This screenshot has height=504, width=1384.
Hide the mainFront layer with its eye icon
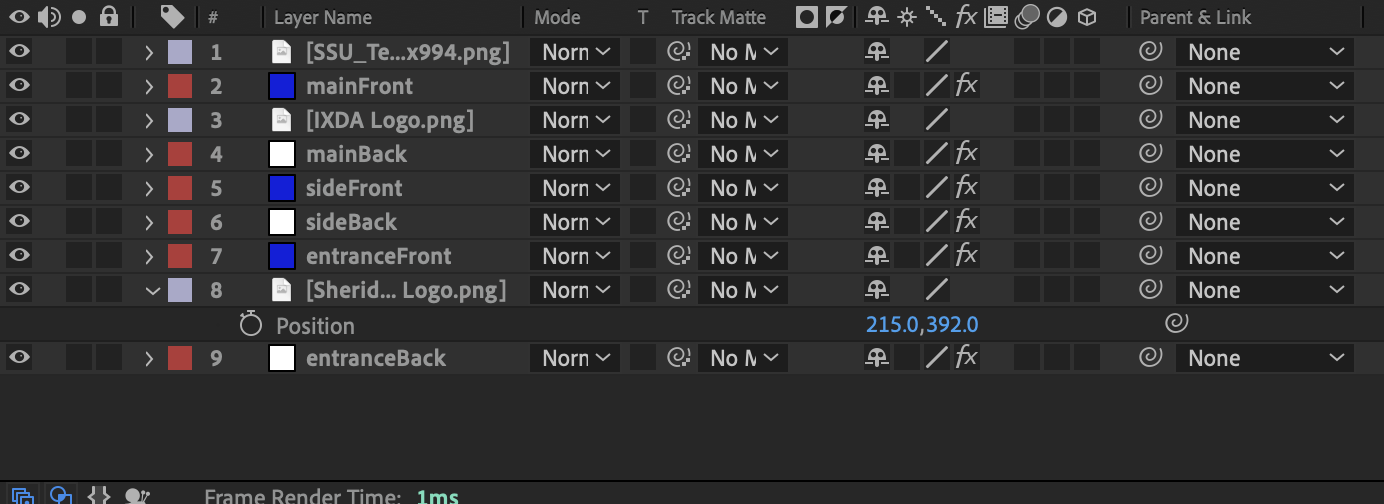[x=19, y=86]
